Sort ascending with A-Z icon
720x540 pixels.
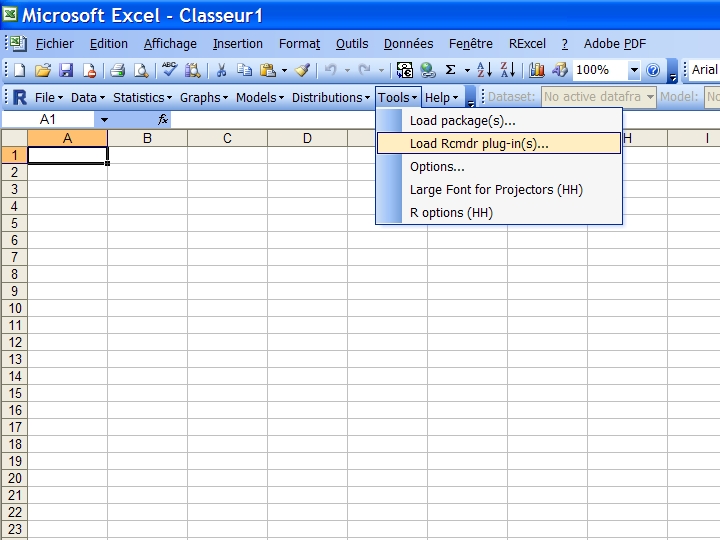point(484,70)
